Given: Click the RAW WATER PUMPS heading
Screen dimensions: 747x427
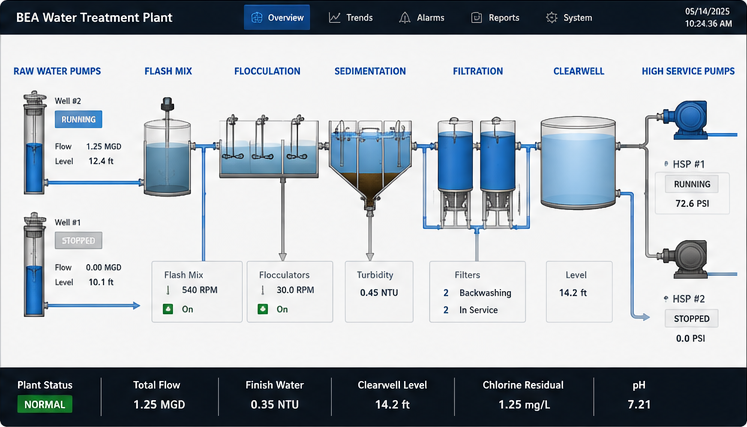Looking at the screenshot, I should (x=57, y=71).
